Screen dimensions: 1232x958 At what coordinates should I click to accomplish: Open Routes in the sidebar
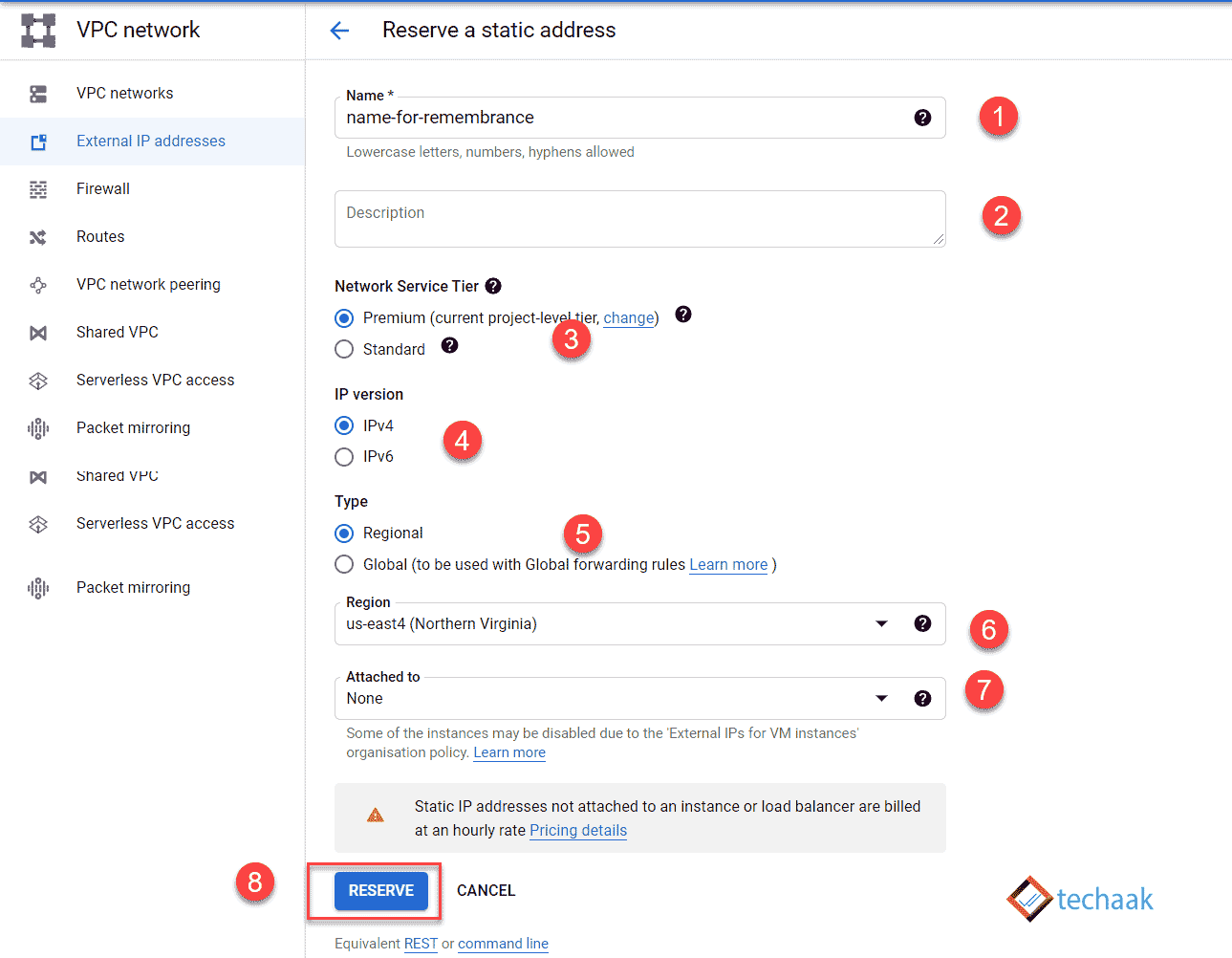coord(152,237)
